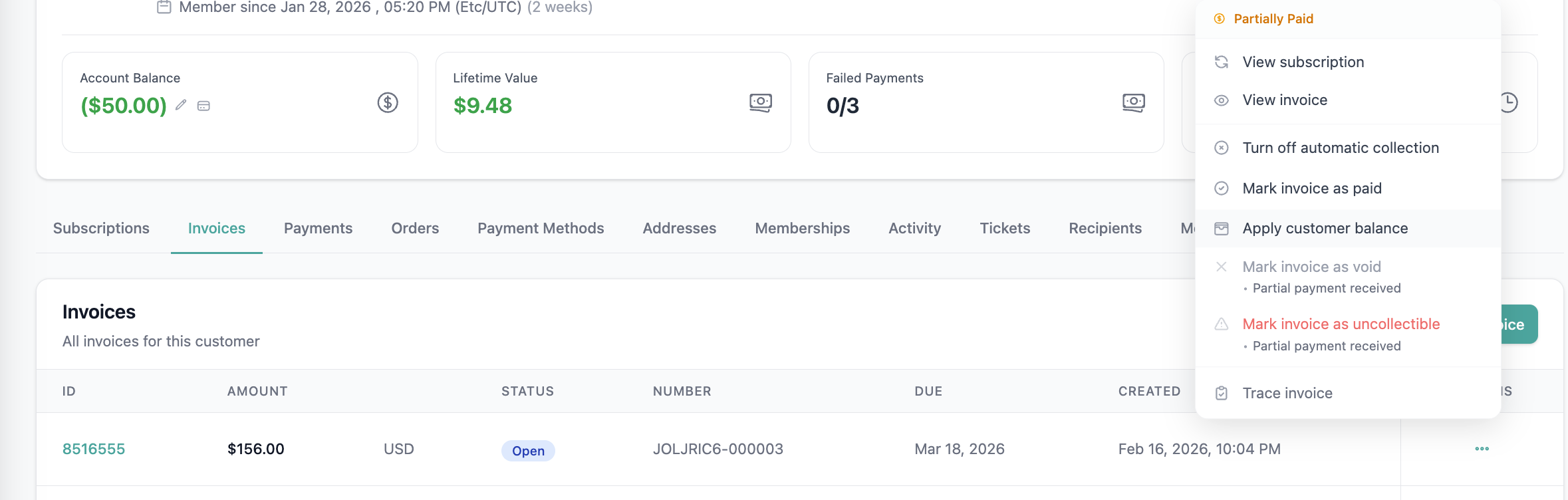The height and width of the screenshot is (500, 1568).
Task: Choose Apply customer balance
Action: (x=1325, y=228)
